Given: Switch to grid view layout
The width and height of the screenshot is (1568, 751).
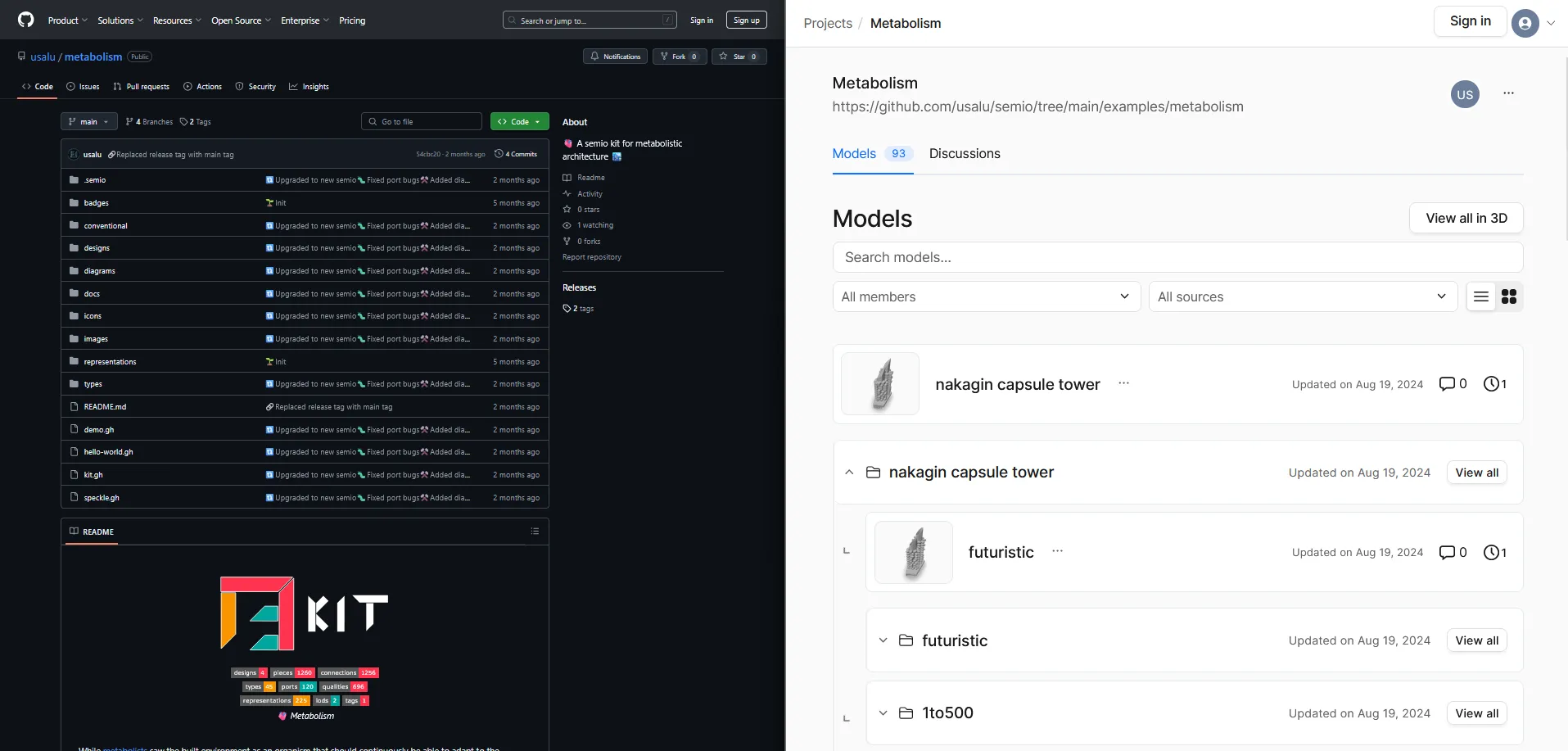Looking at the screenshot, I should tap(1509, 296).
